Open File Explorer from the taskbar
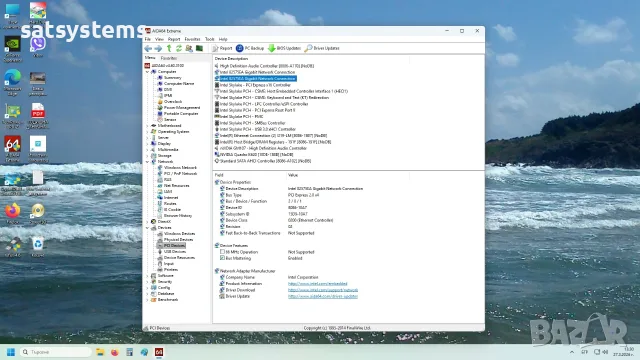The height and width of the screenshot is (360, 640). [x=100, y=352]
